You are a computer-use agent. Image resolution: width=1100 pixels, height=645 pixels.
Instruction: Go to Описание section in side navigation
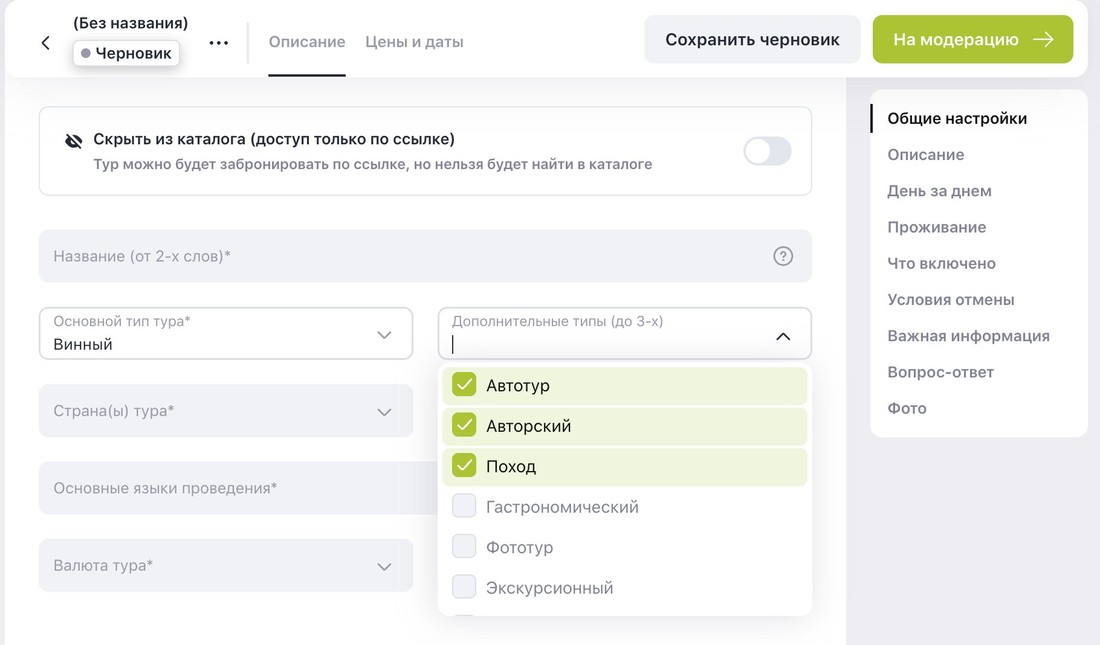click(x=925, y=154)
